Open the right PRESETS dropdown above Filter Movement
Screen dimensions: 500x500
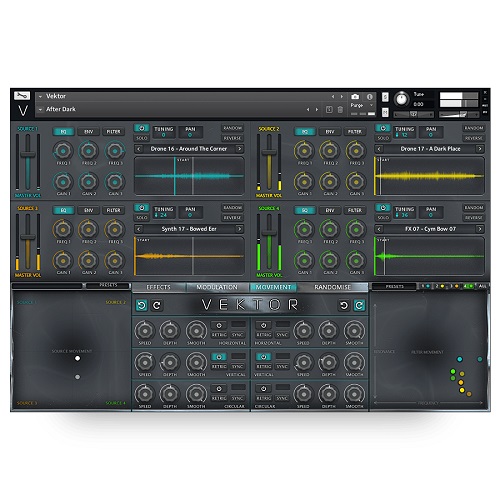[x=394, y=286]
